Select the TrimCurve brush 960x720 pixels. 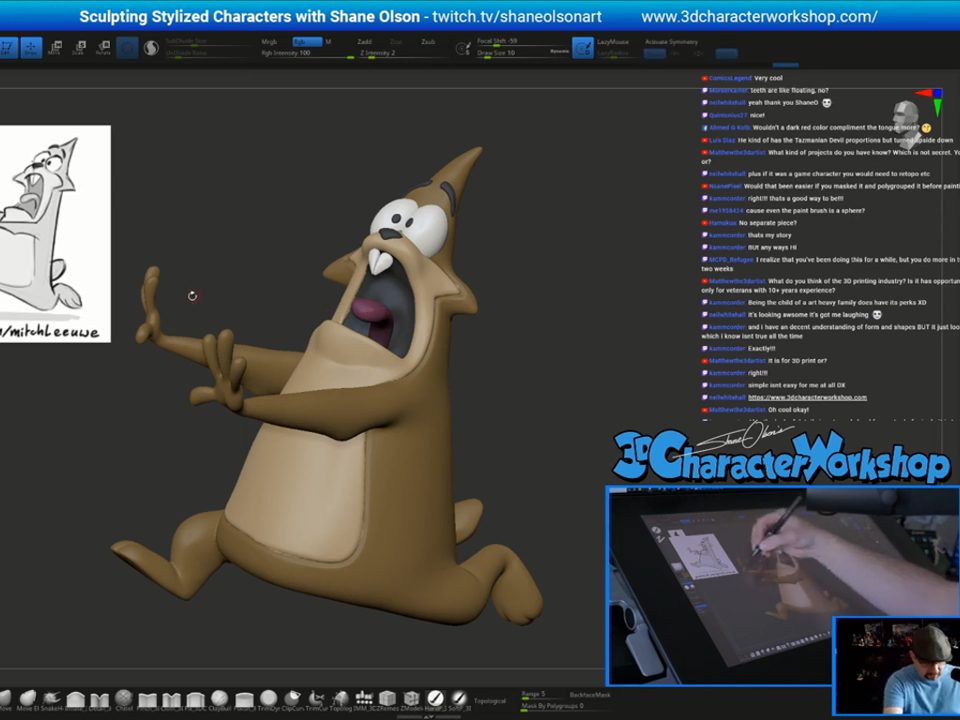point(316,698)
